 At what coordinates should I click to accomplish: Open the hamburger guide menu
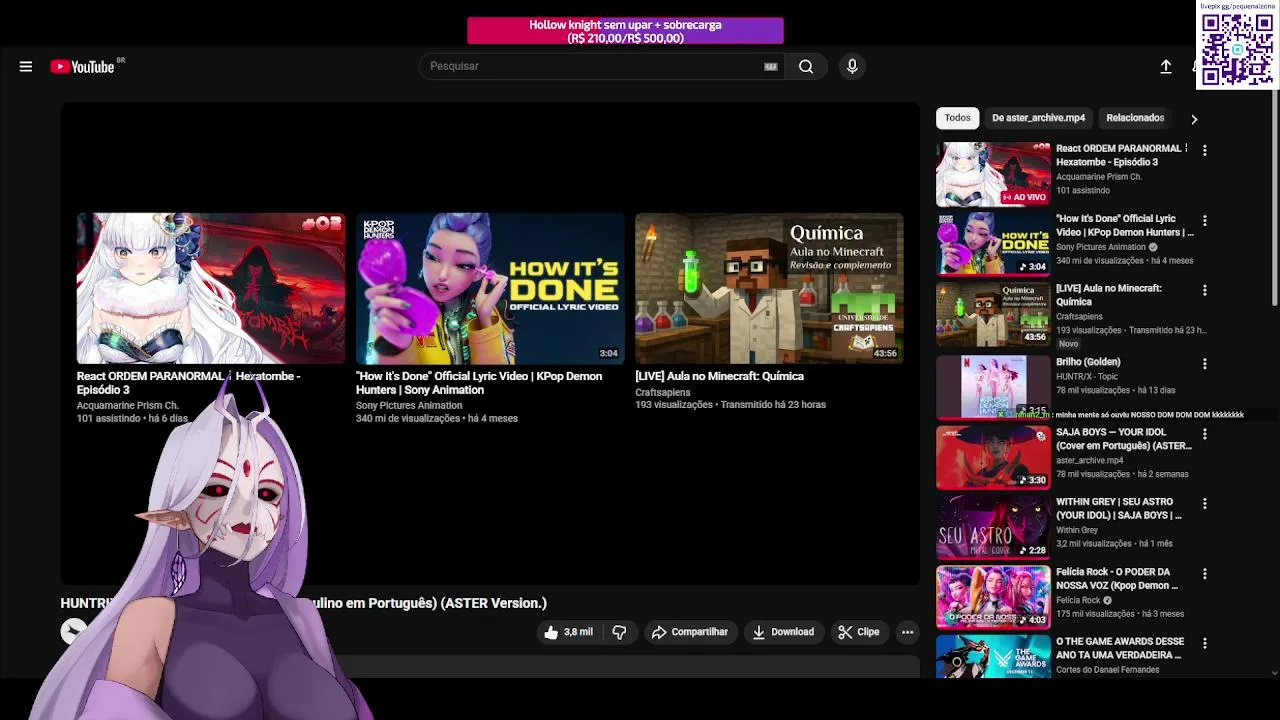click(x=26, y=67)
